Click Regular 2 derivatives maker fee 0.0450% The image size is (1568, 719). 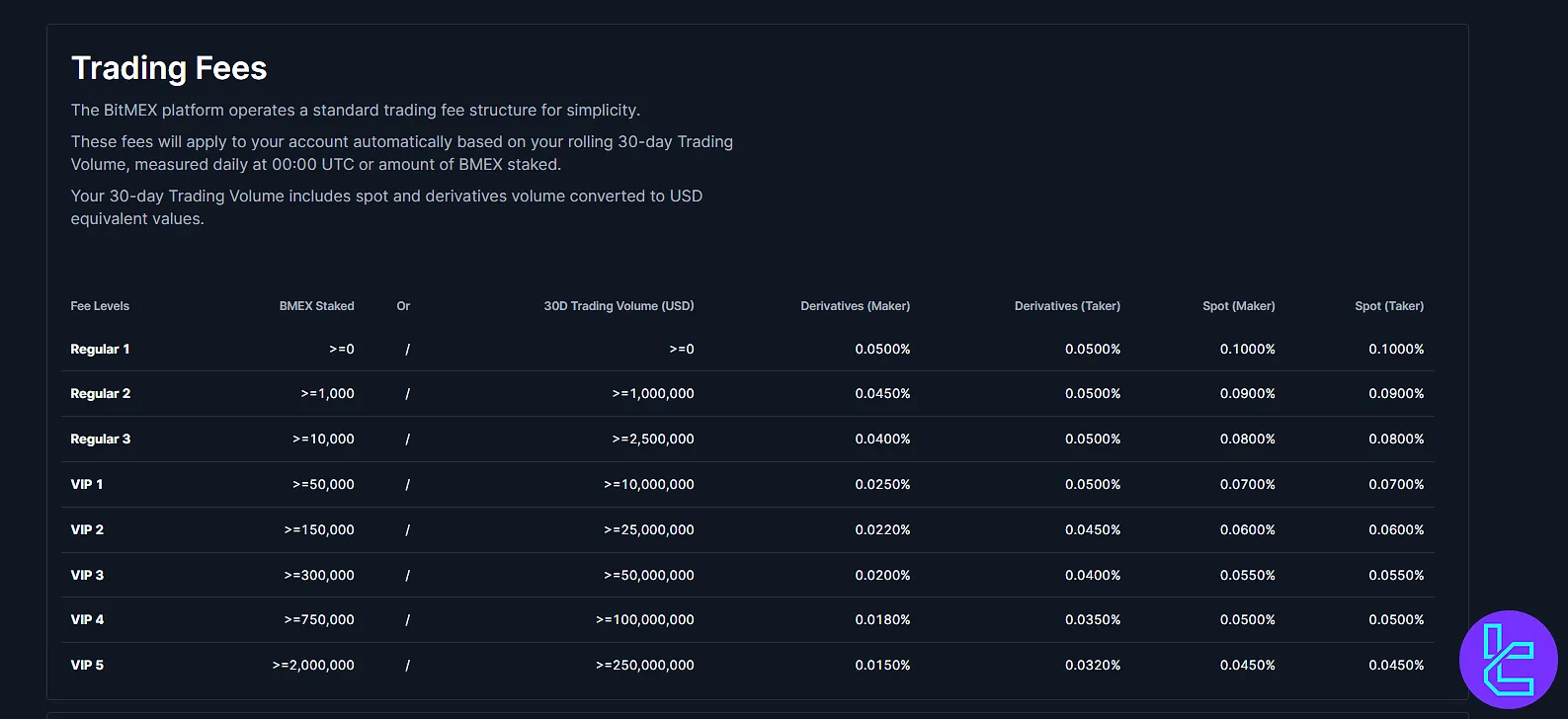point(882,393)
